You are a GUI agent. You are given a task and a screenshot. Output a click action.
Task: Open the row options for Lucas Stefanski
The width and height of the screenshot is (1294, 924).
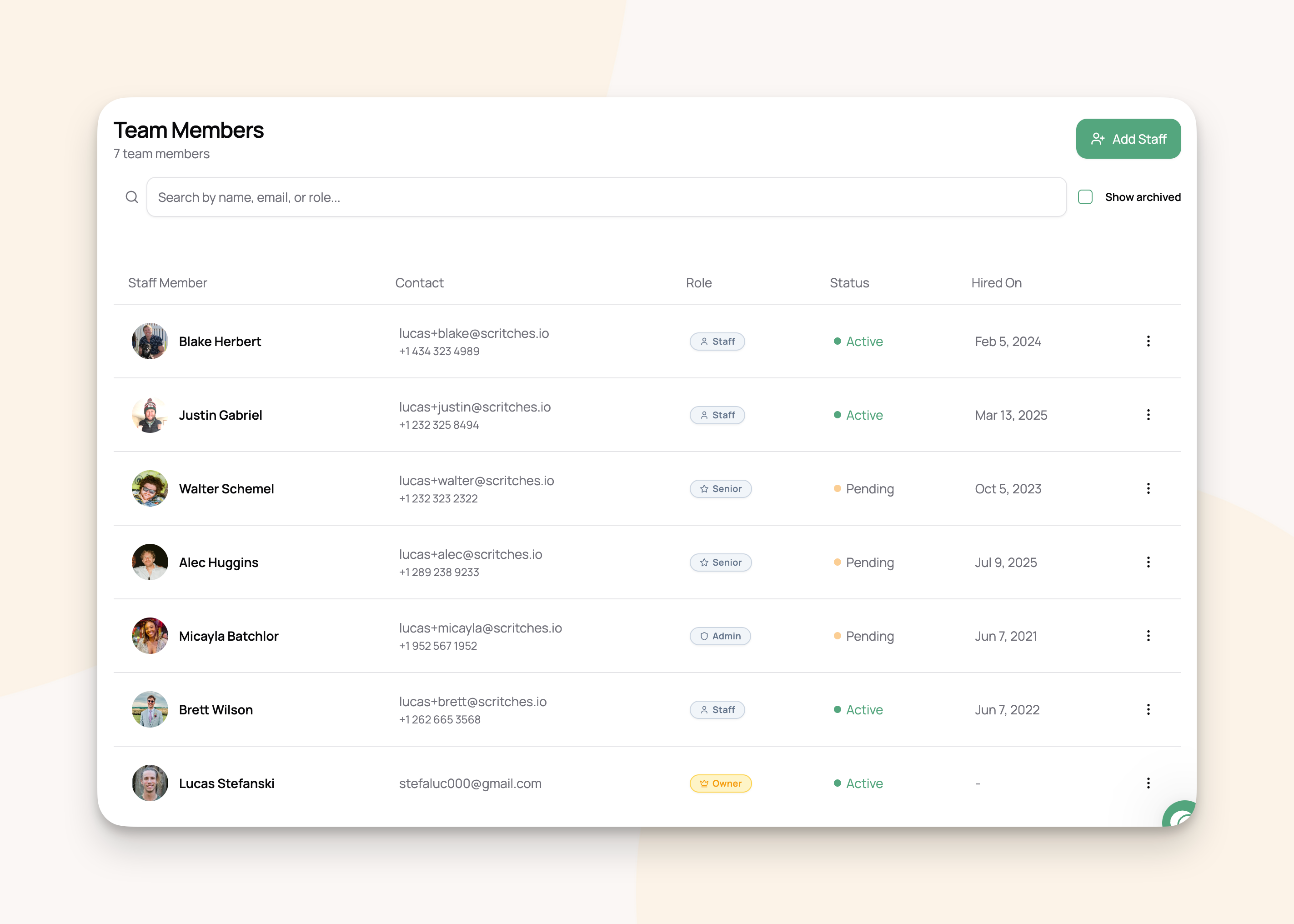tap(1148, 783)
